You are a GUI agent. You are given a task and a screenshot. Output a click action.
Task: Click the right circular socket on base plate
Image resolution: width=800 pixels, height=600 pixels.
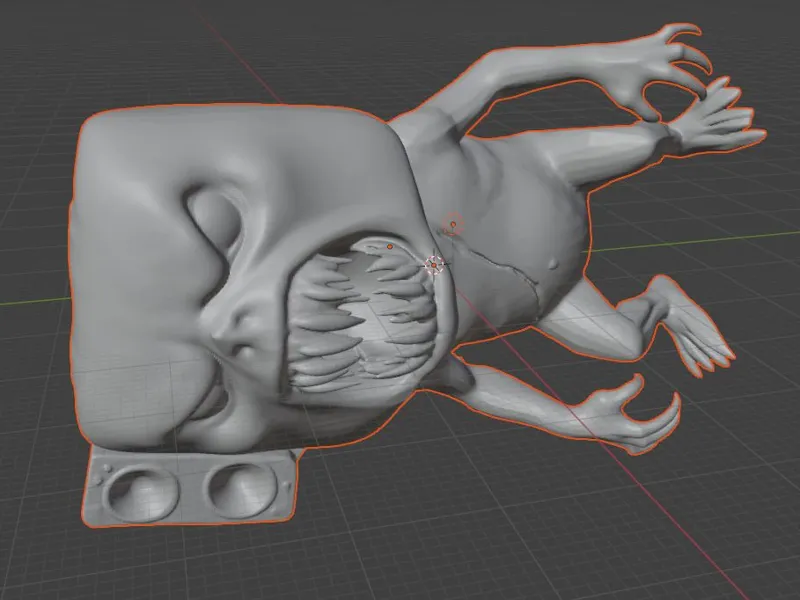(243, 490)
